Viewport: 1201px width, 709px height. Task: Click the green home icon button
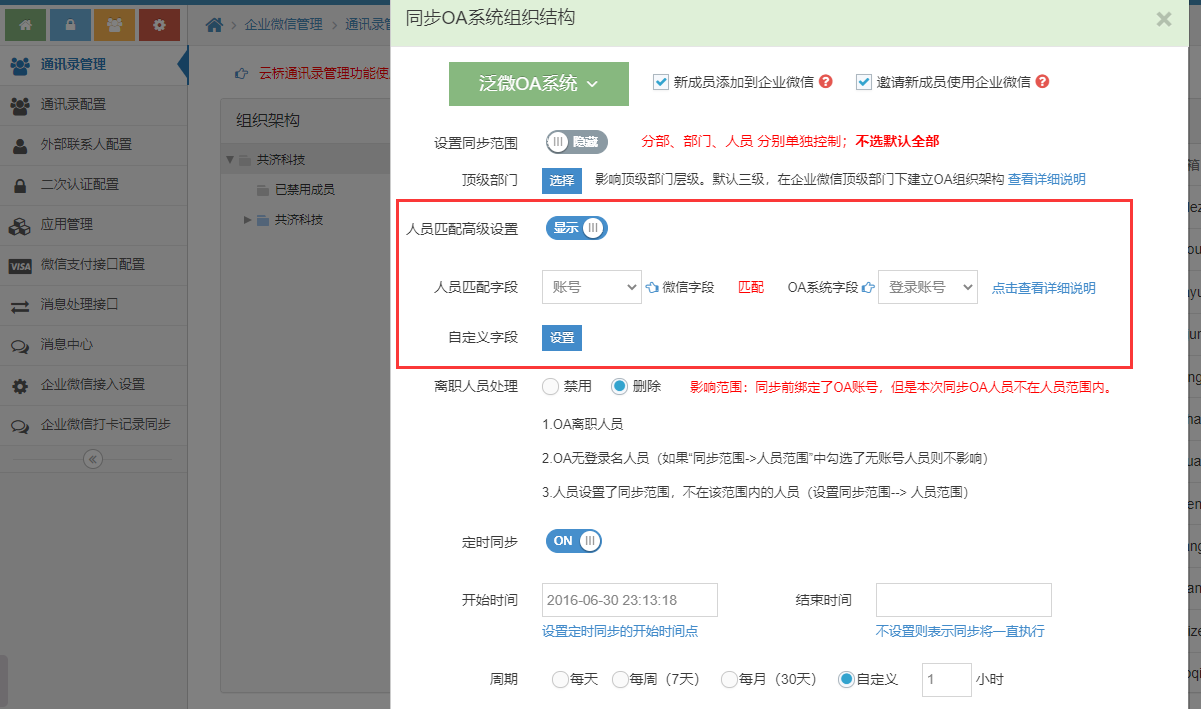25,24
